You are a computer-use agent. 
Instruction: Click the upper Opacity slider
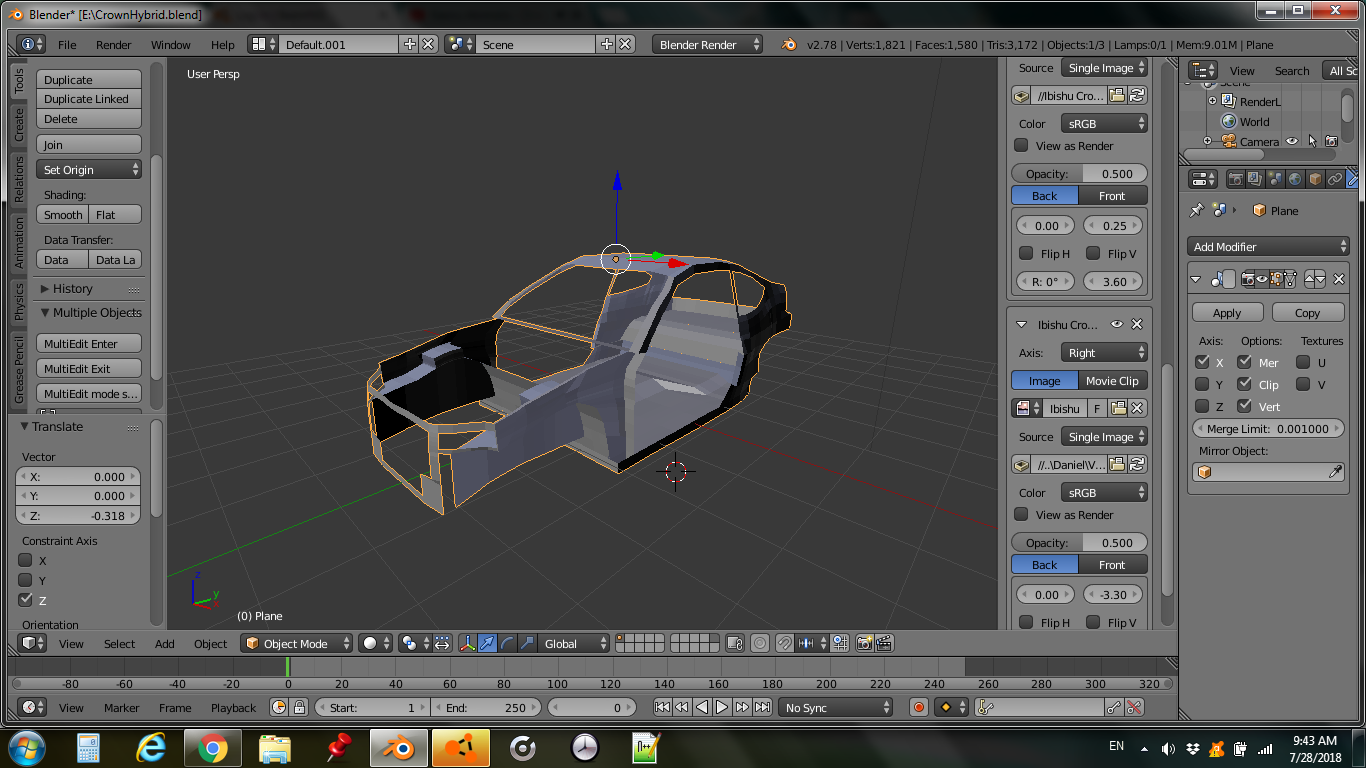coord(1079,173)
